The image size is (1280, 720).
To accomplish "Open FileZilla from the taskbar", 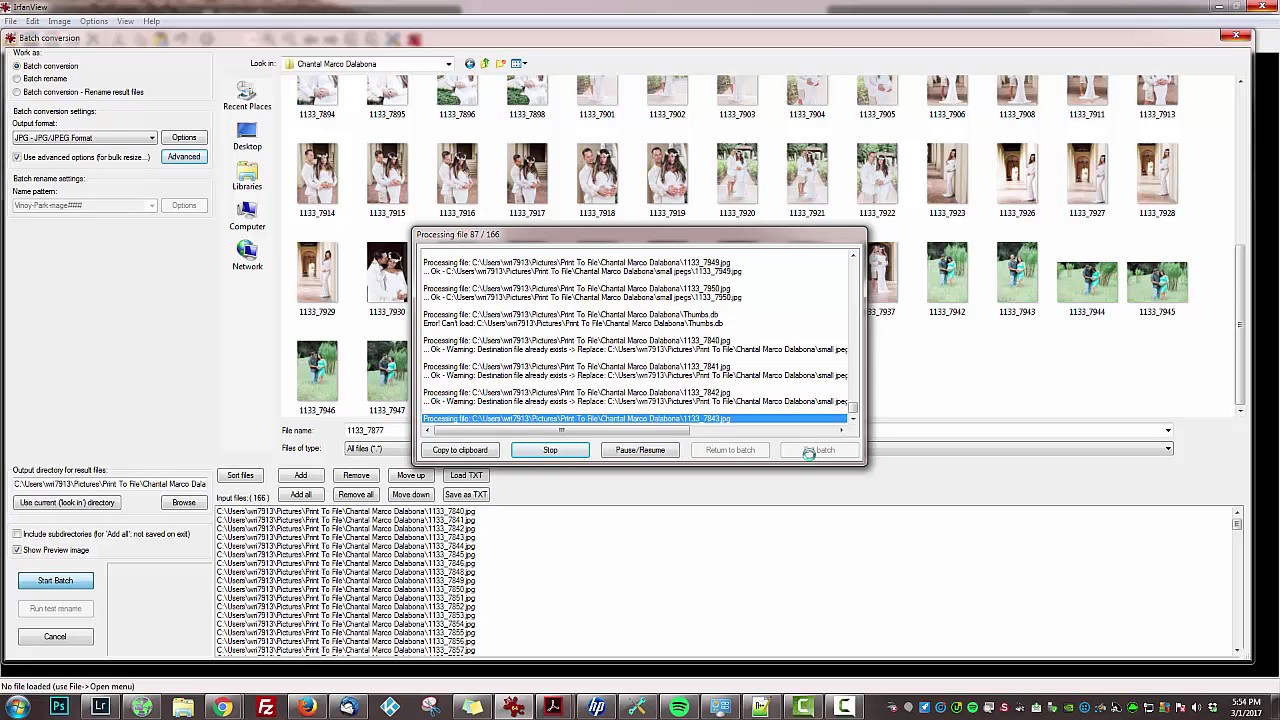I will coord(266,708).
